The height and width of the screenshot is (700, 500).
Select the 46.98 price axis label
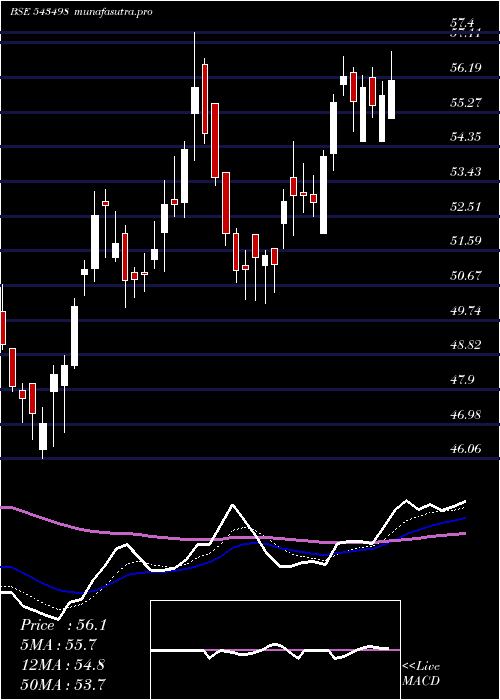click(466, 415)
